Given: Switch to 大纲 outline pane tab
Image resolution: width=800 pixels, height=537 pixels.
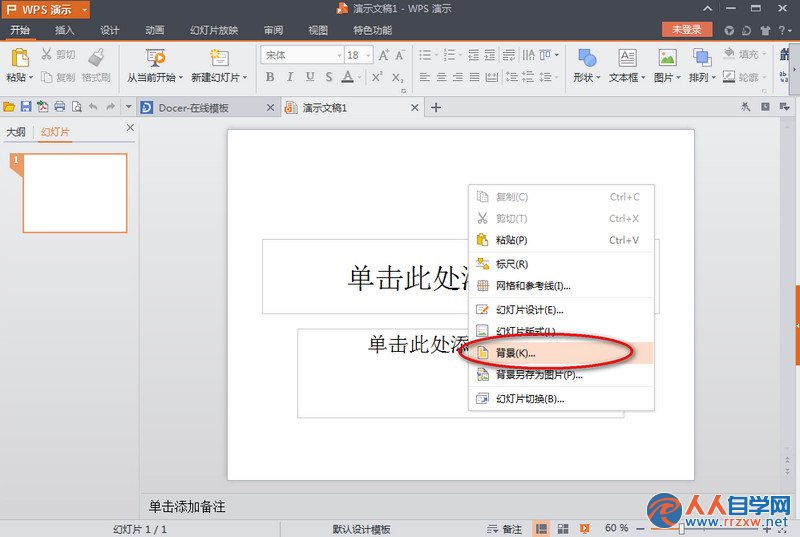Looking at the screenshot, I should (x=16, y=132).
